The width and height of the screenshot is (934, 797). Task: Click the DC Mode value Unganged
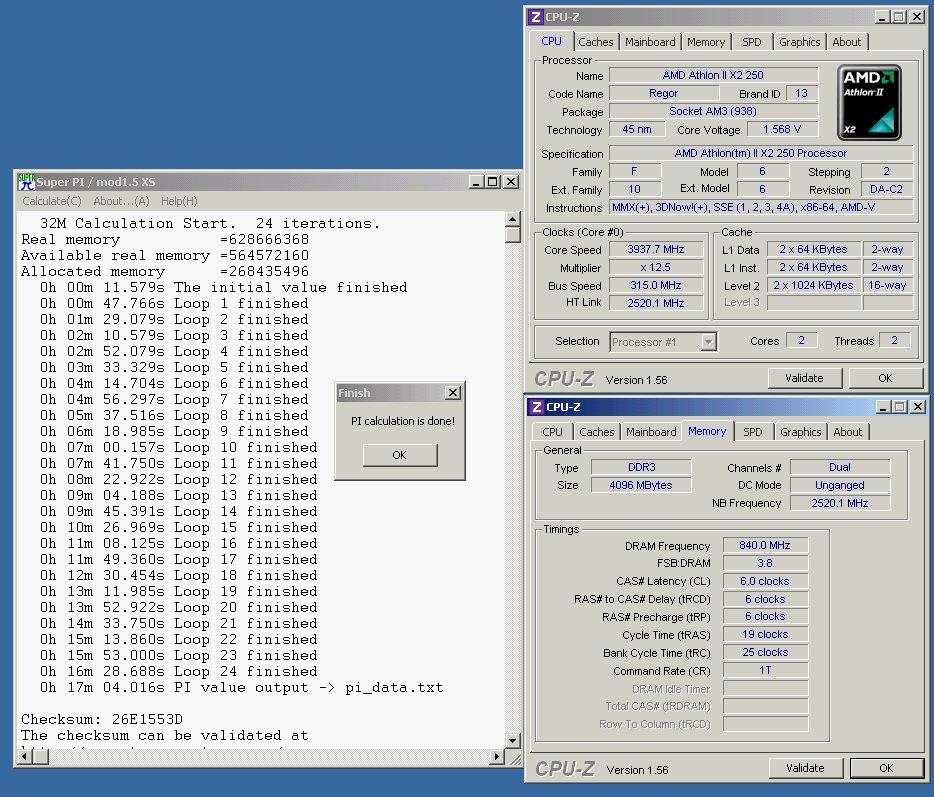(x=840, y=485)
